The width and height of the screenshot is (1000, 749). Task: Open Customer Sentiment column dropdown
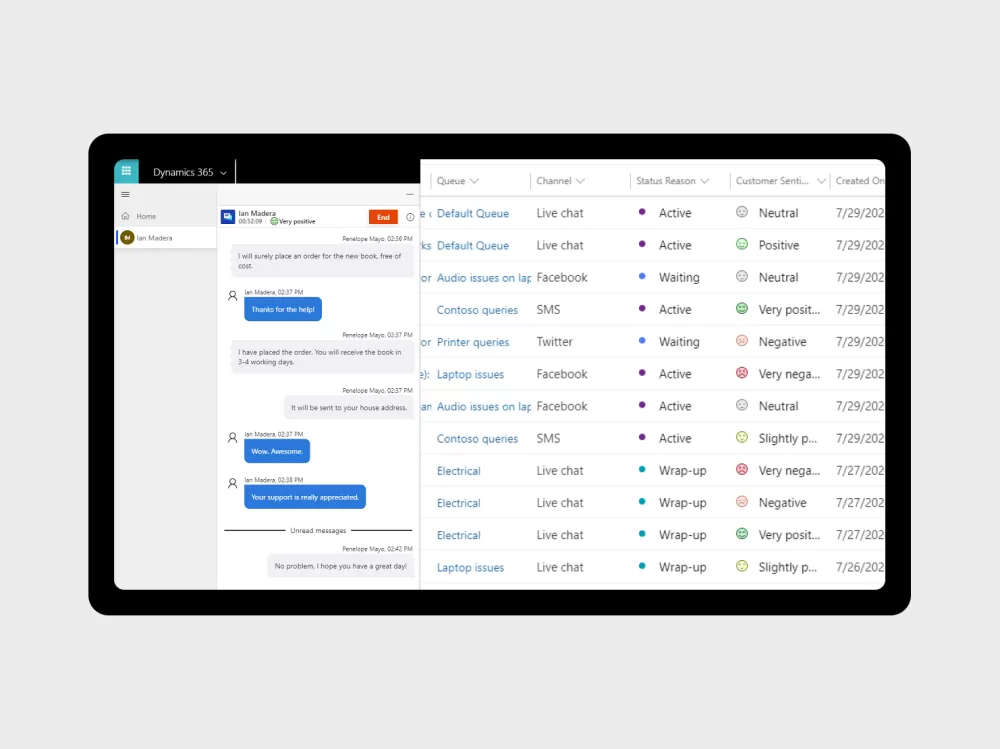pyautogui.click(x=821, y=181)
